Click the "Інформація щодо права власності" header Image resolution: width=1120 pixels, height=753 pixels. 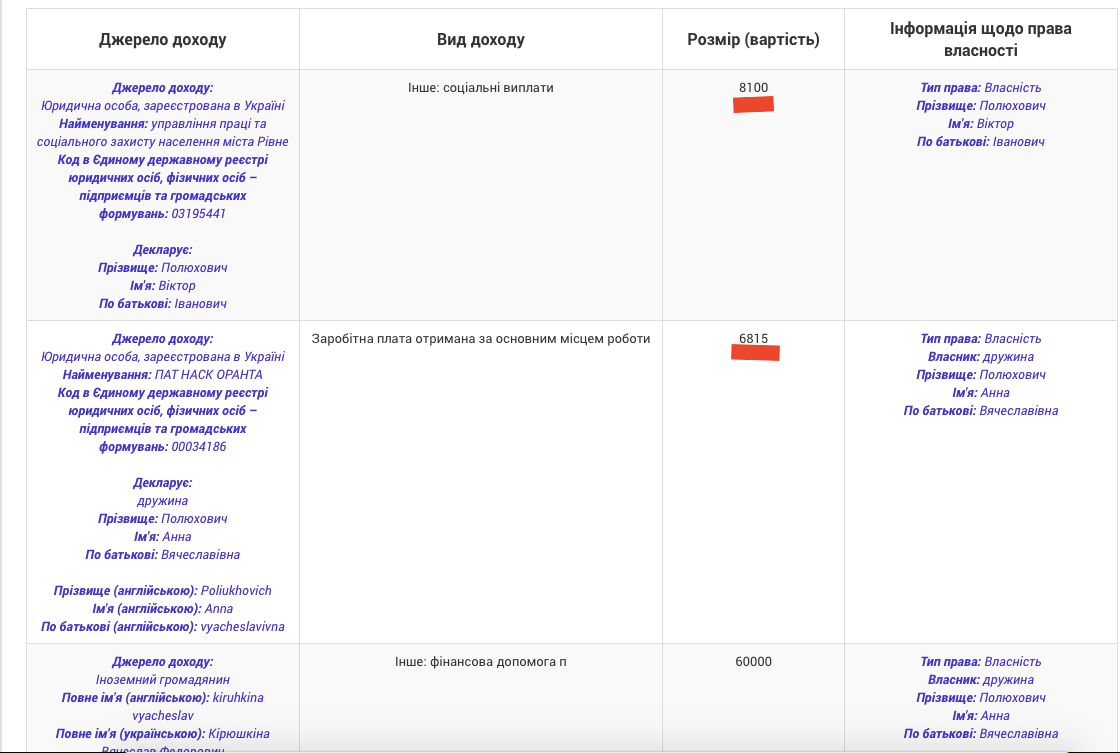980,40
